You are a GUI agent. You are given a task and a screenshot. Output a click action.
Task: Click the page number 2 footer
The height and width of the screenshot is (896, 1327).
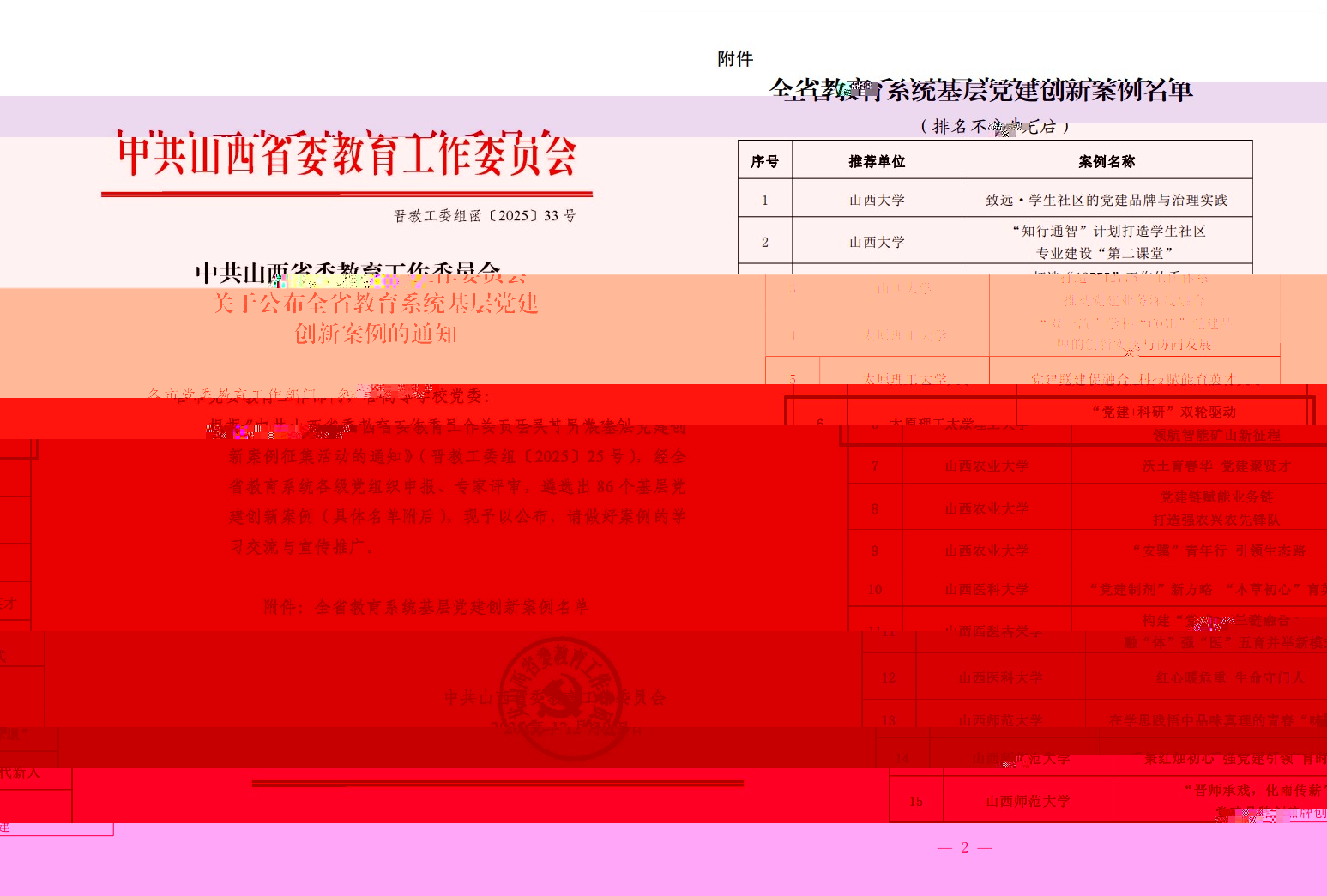click(964, 848)
